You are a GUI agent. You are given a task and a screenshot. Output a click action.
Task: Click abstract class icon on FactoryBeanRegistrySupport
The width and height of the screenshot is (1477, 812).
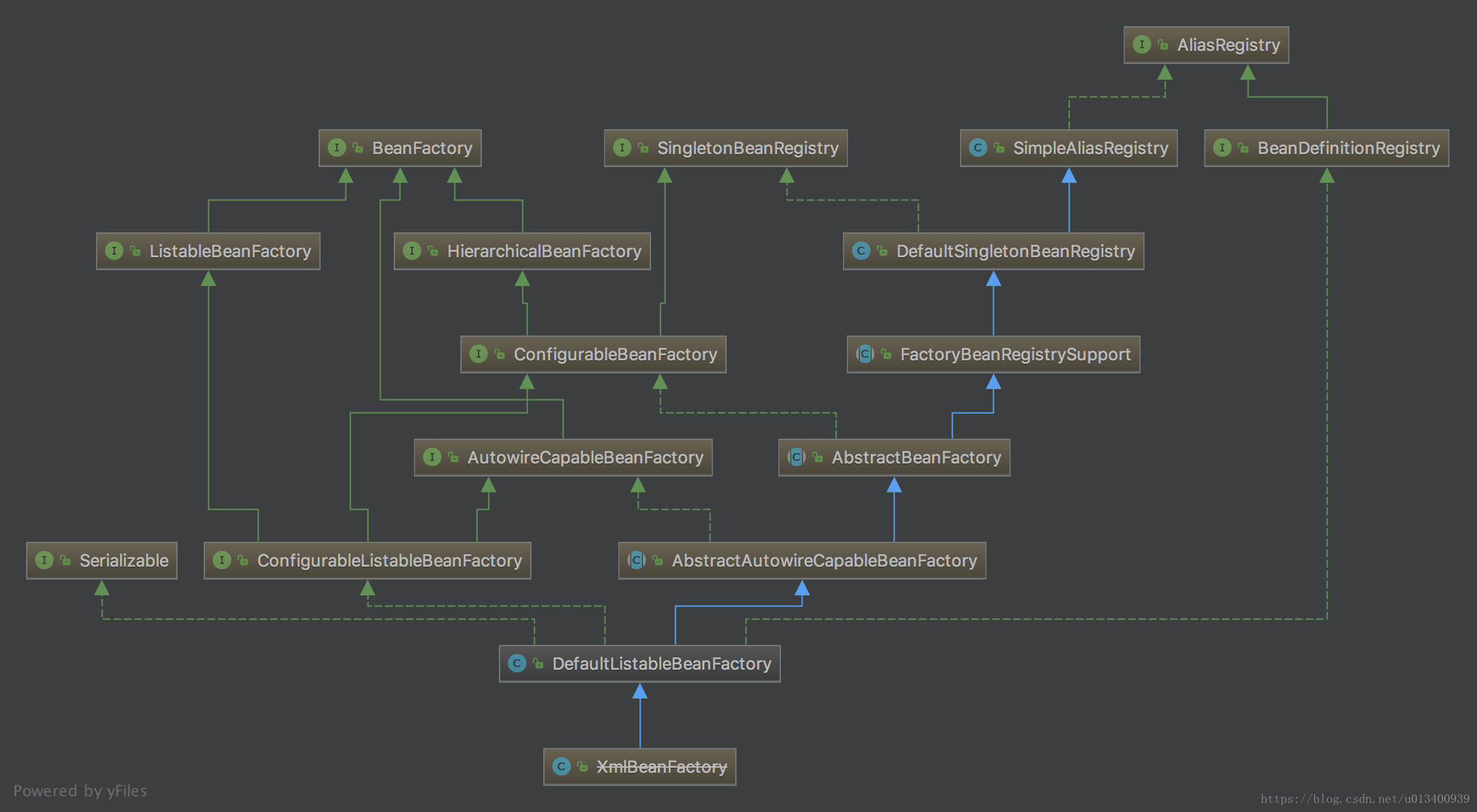[865, 354]
